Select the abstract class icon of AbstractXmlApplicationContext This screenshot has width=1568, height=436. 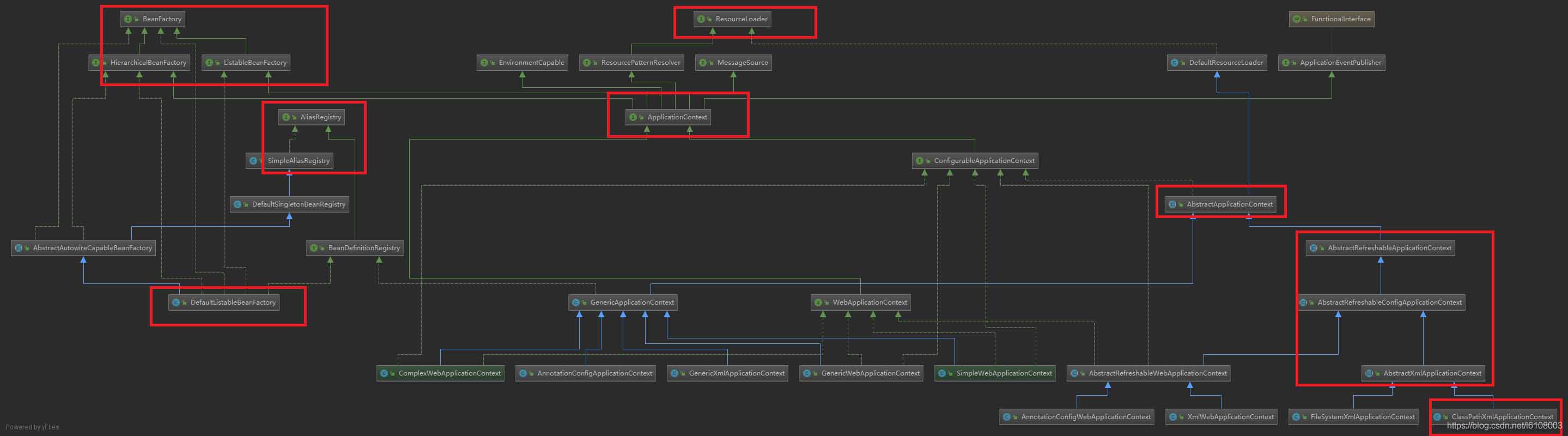[x=1369, y=373]
